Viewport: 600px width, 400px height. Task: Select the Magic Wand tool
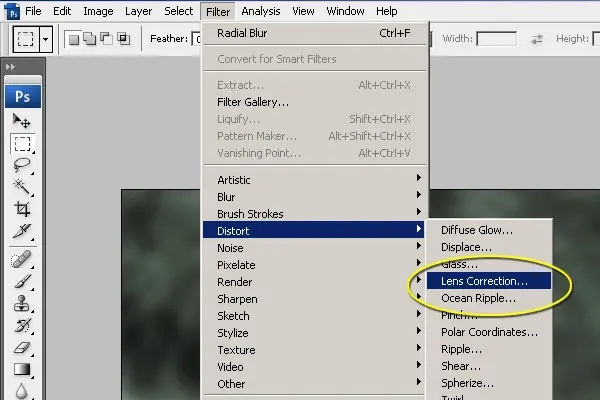click(x=22, y=187)
